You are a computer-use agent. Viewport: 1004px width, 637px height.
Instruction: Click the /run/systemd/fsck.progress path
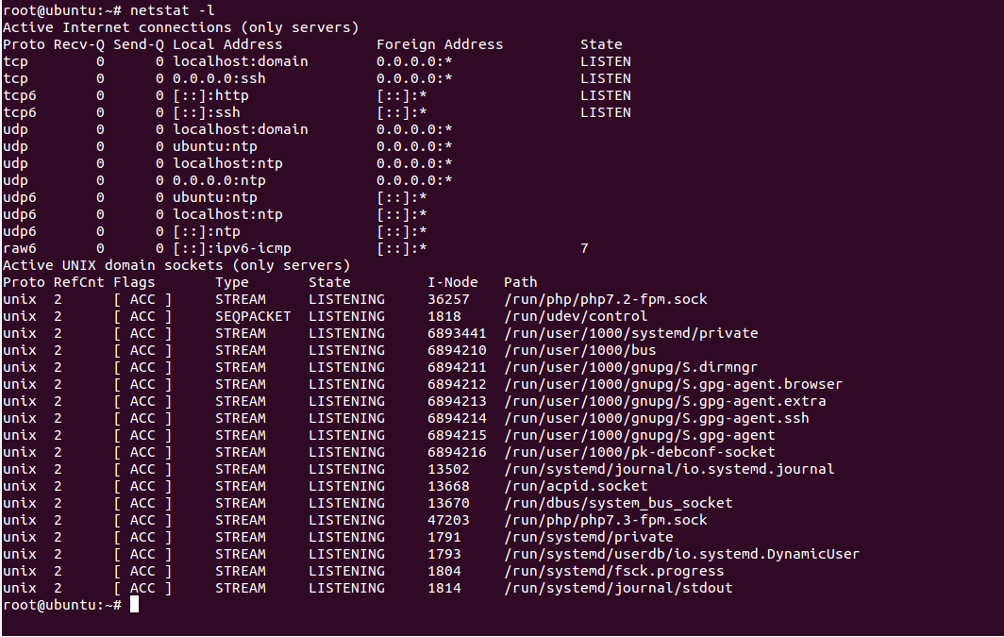tap(613, 571)
